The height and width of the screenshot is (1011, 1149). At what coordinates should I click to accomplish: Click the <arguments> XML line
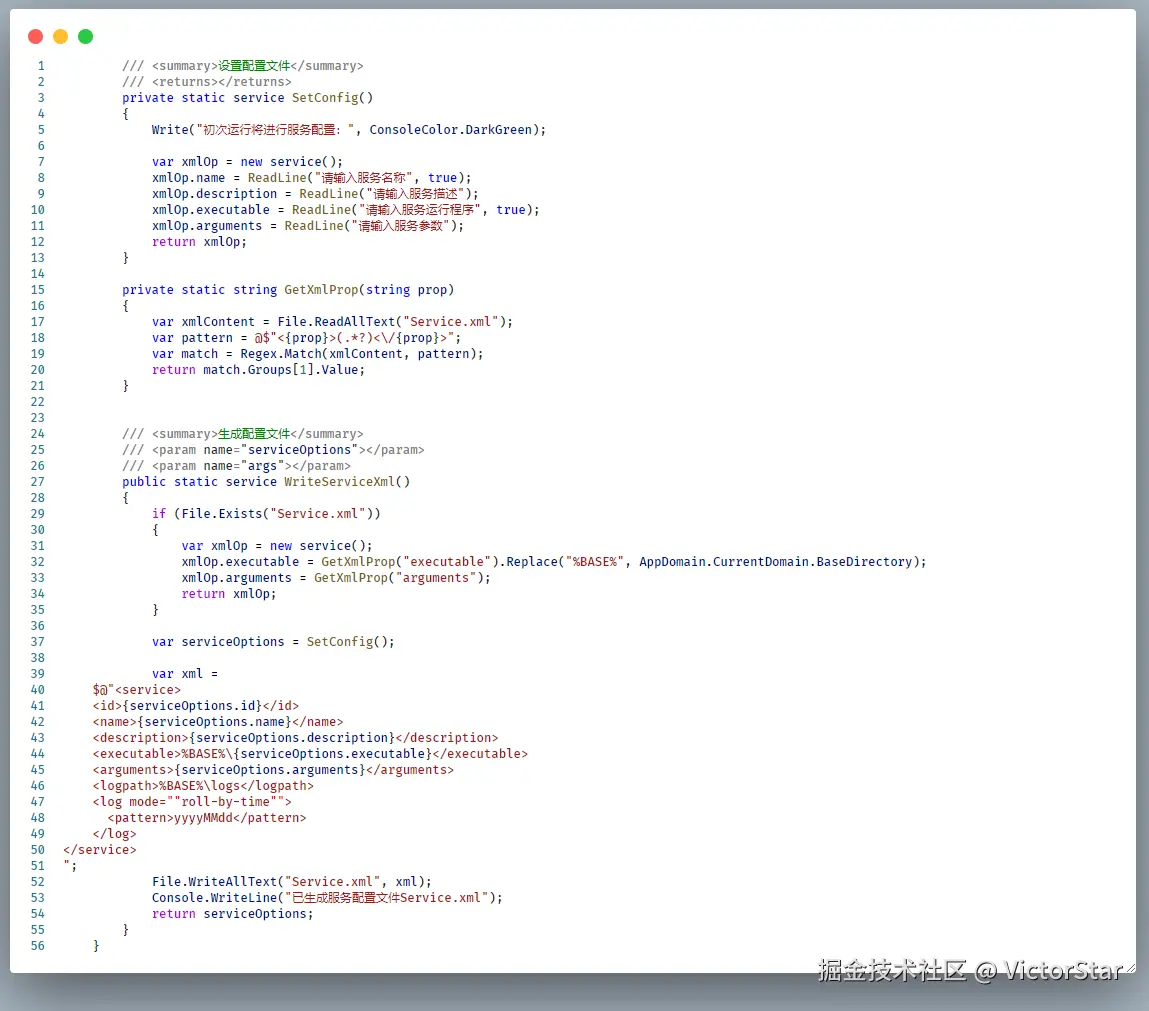click(x=273, y=771)
